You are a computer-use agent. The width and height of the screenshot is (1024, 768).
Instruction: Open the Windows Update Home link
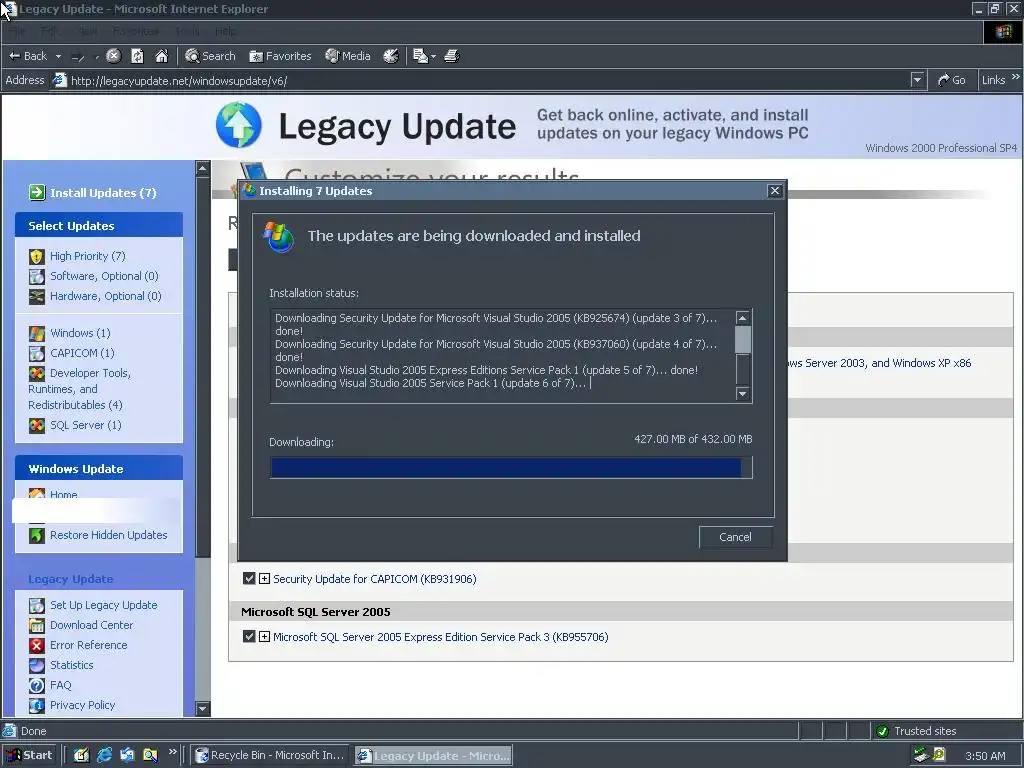(63, 494)
